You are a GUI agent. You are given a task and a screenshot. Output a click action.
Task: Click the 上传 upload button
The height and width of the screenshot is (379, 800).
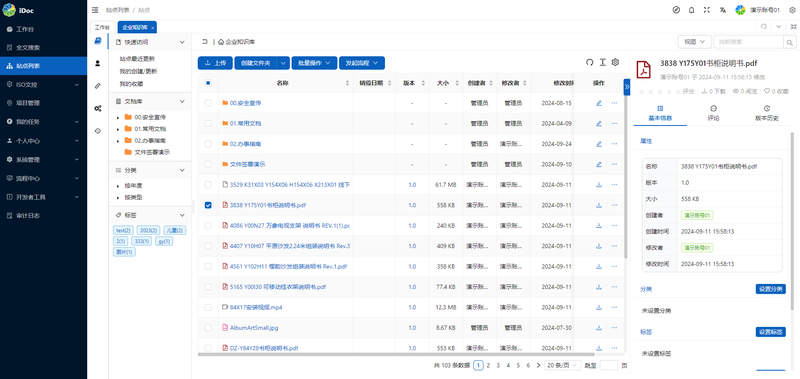[x=215, y=63]
